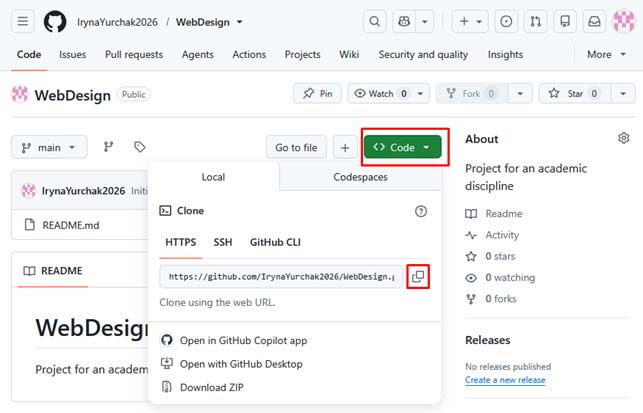Screen dimensions: 643x413
Task: Click the clone URL text field
Action: pos(281,277)
